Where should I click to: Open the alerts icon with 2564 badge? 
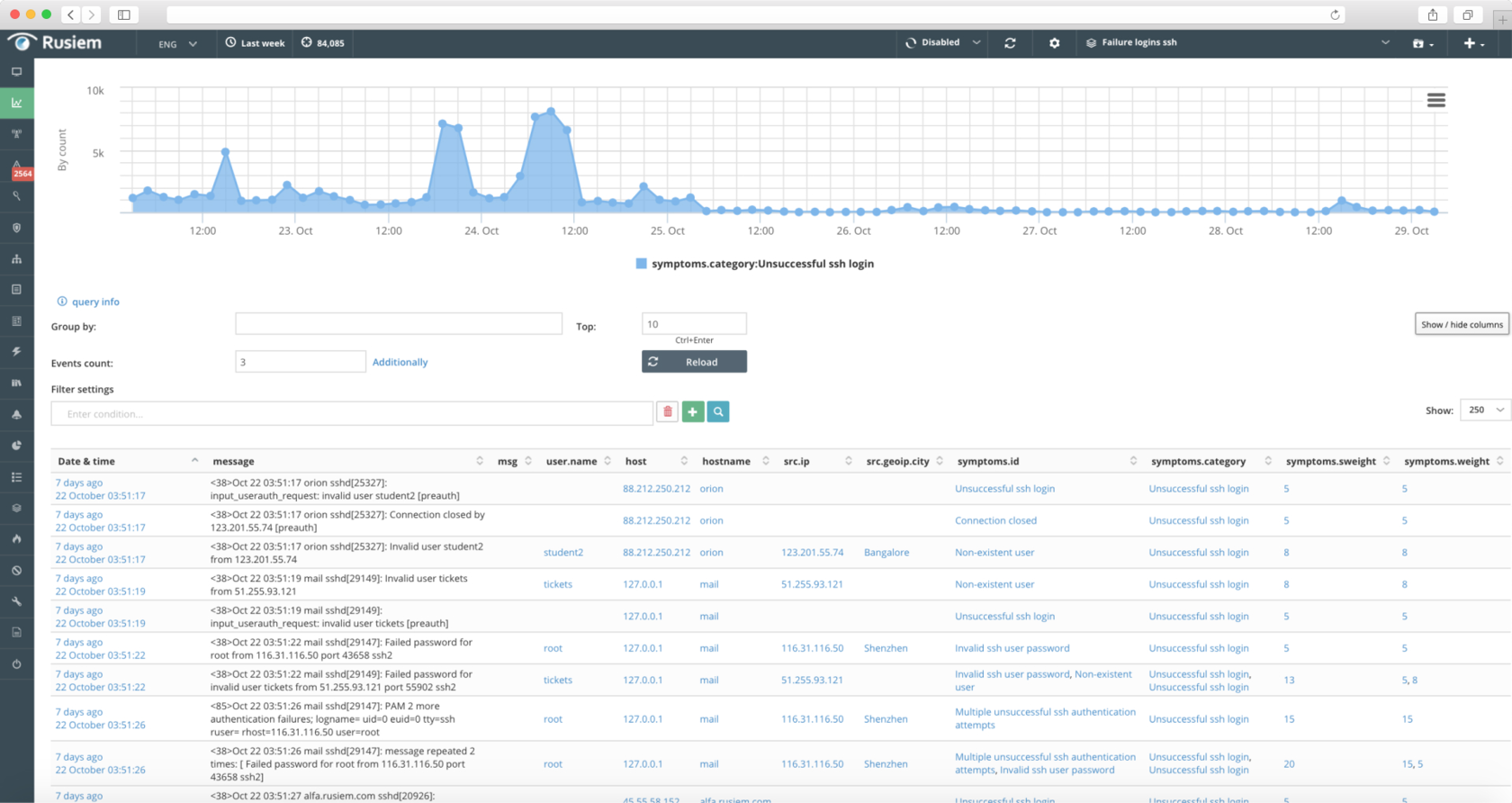[x=18, y=169]
